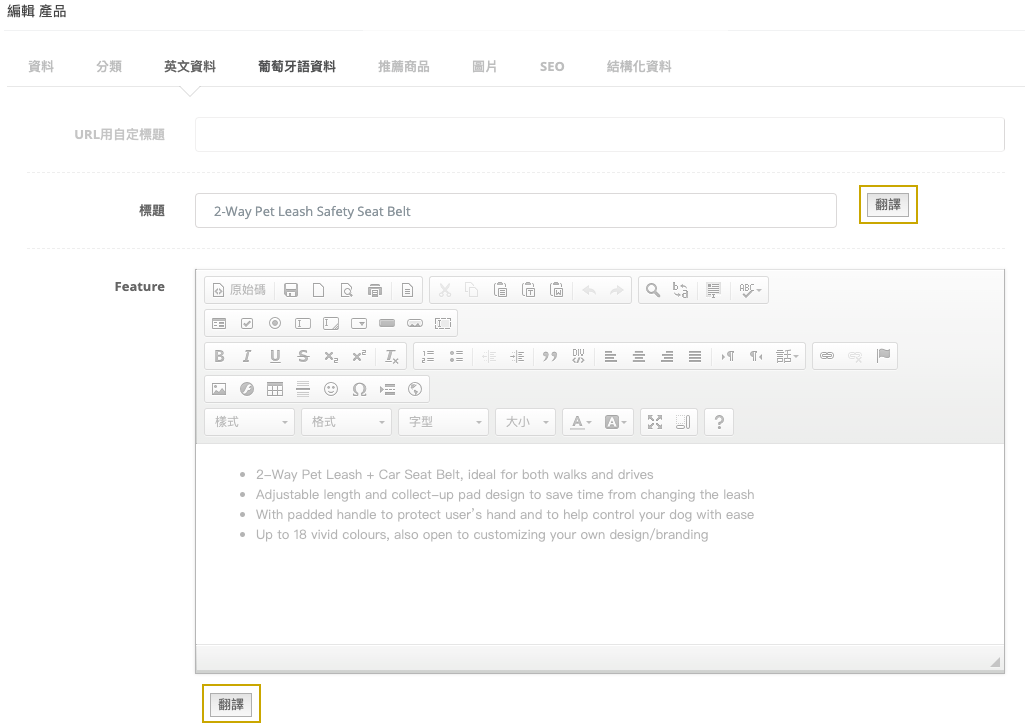The height and width of the screenshot is (726, 1030).
Task: Create a Div container
Action: tap(578, 356)
